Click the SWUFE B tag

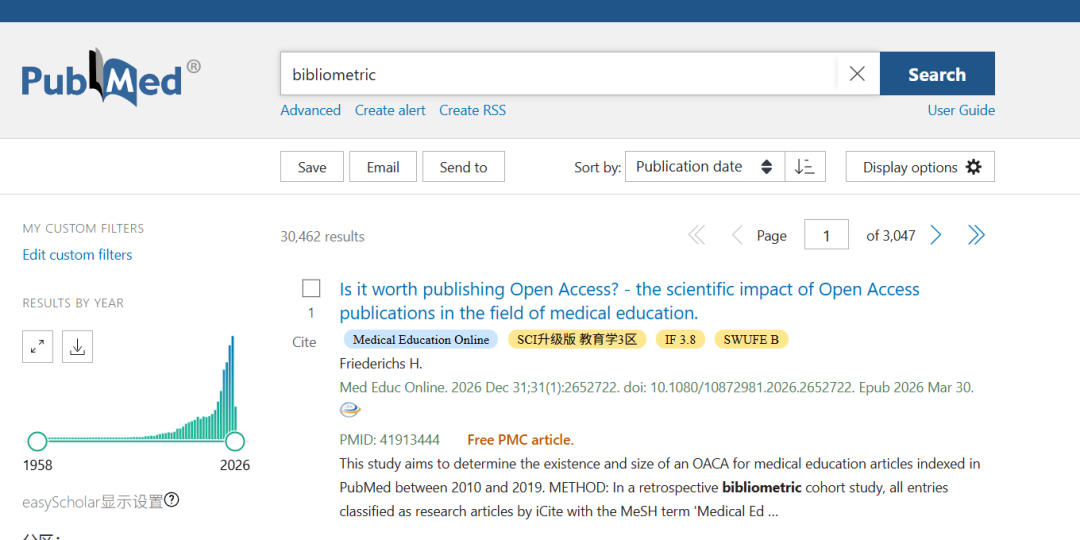(751, 339)
